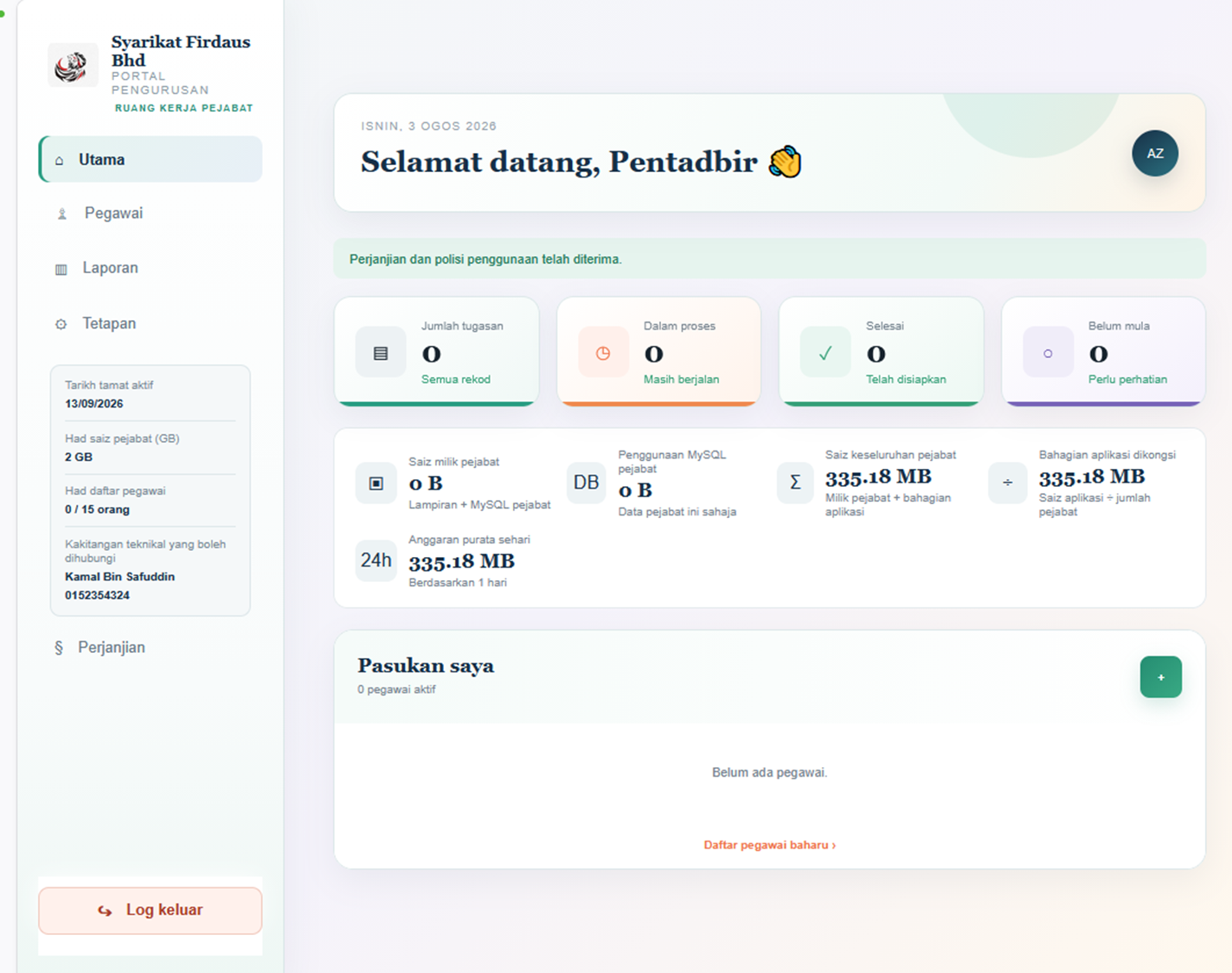Click the contact name Kamal Bin Safuddin
Screen dimensions: 1232x973
[x=119, y=577]
